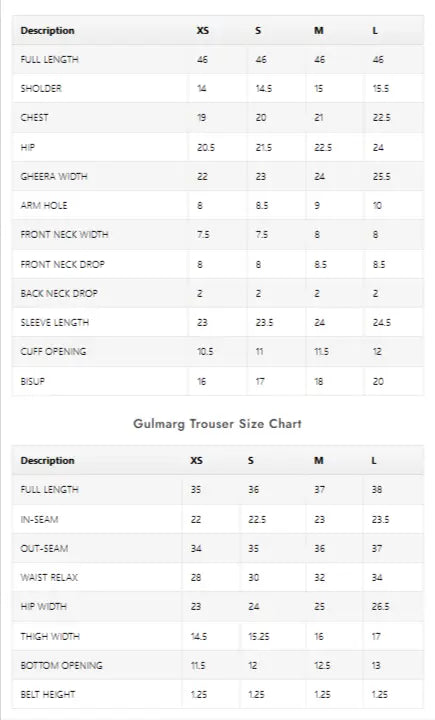Screen dimensions: 435x720
Task: Click the WAIST RELAX row label
Action: click(x=49, y=577)
